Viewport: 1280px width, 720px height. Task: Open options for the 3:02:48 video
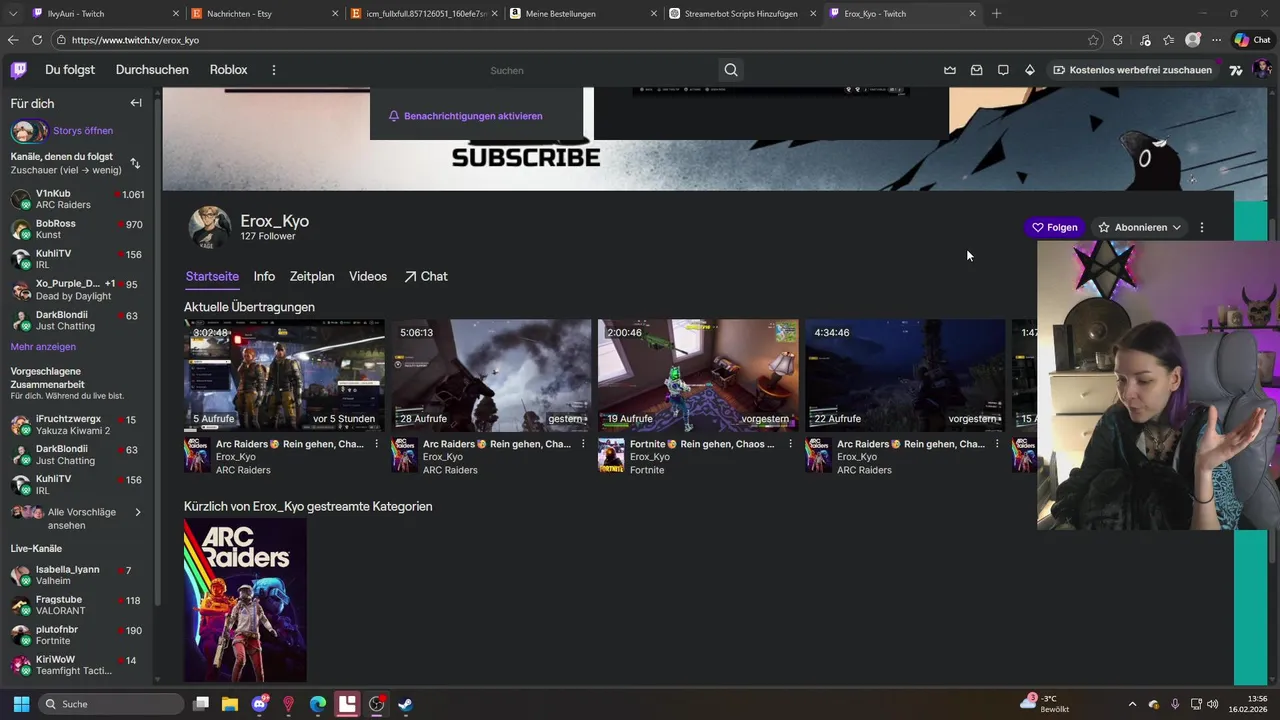pos(377,444)
